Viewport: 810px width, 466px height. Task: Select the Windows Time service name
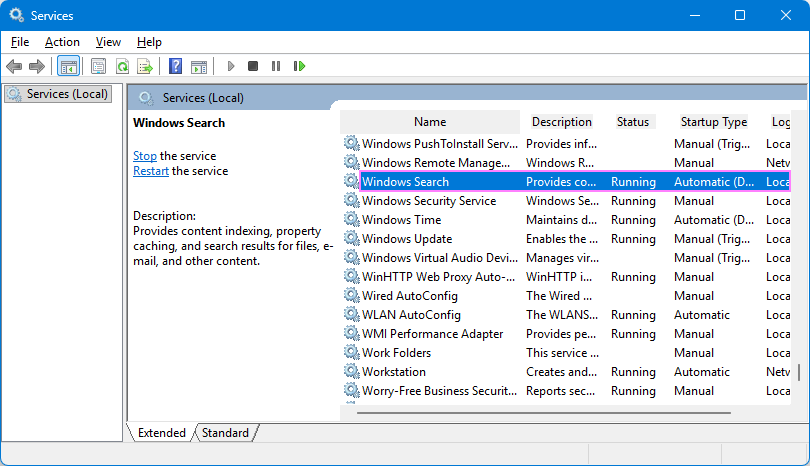[x=401, y=220]
